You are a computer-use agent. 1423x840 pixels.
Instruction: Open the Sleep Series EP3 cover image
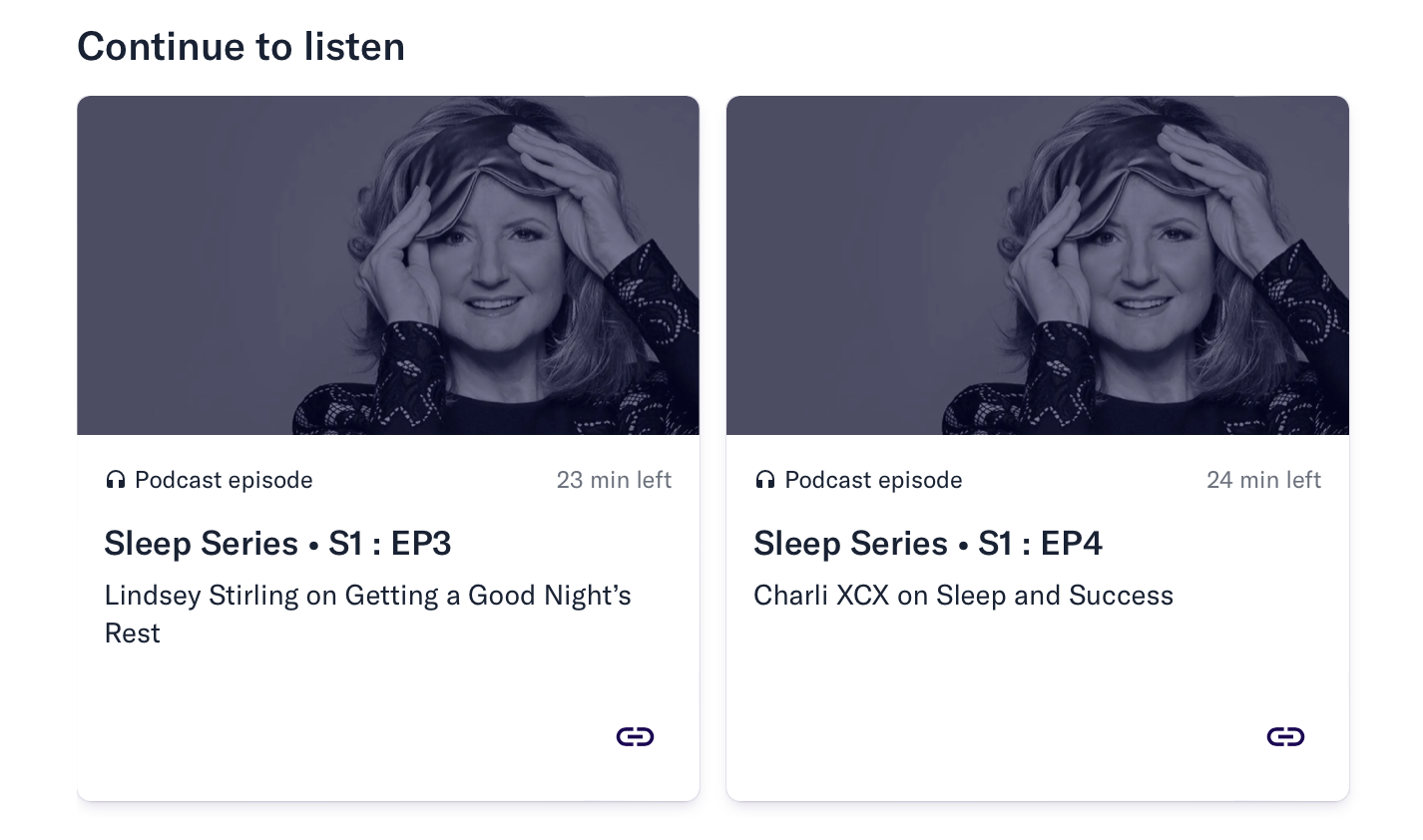point(388,265)
